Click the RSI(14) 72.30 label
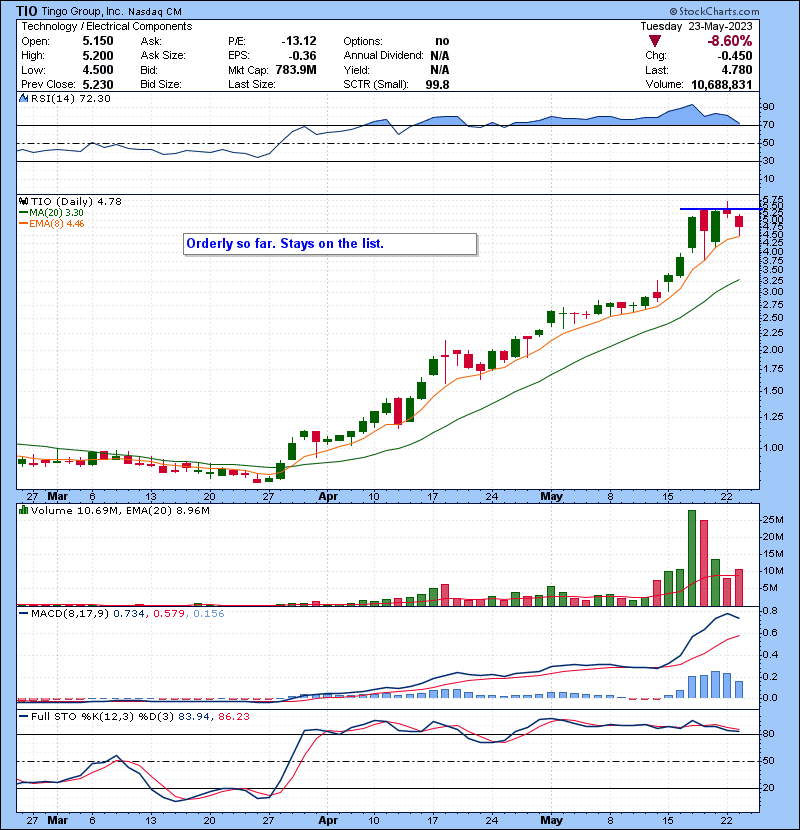 point(70,98)
